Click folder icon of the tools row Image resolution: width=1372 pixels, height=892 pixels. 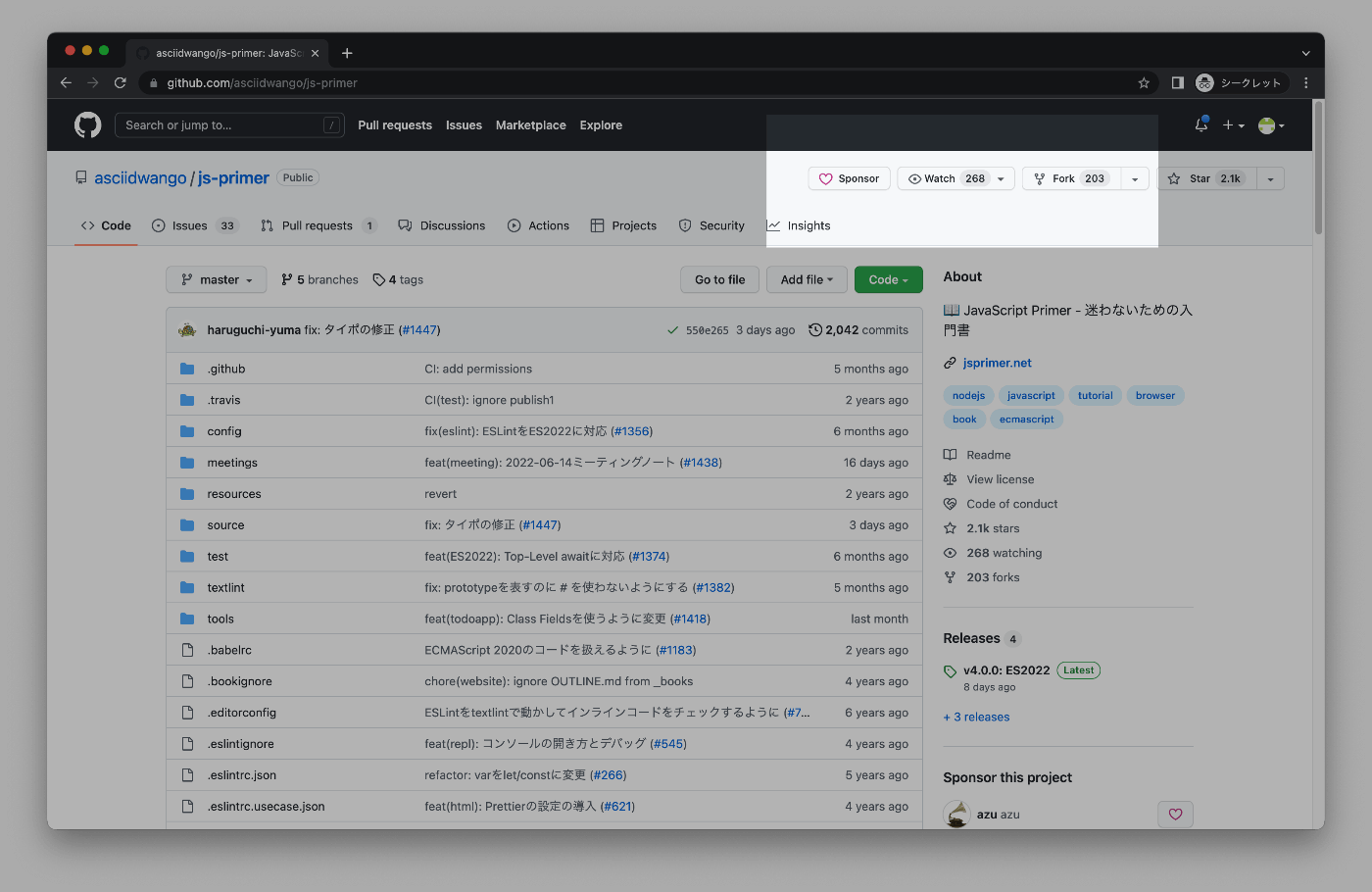point(187,619)
